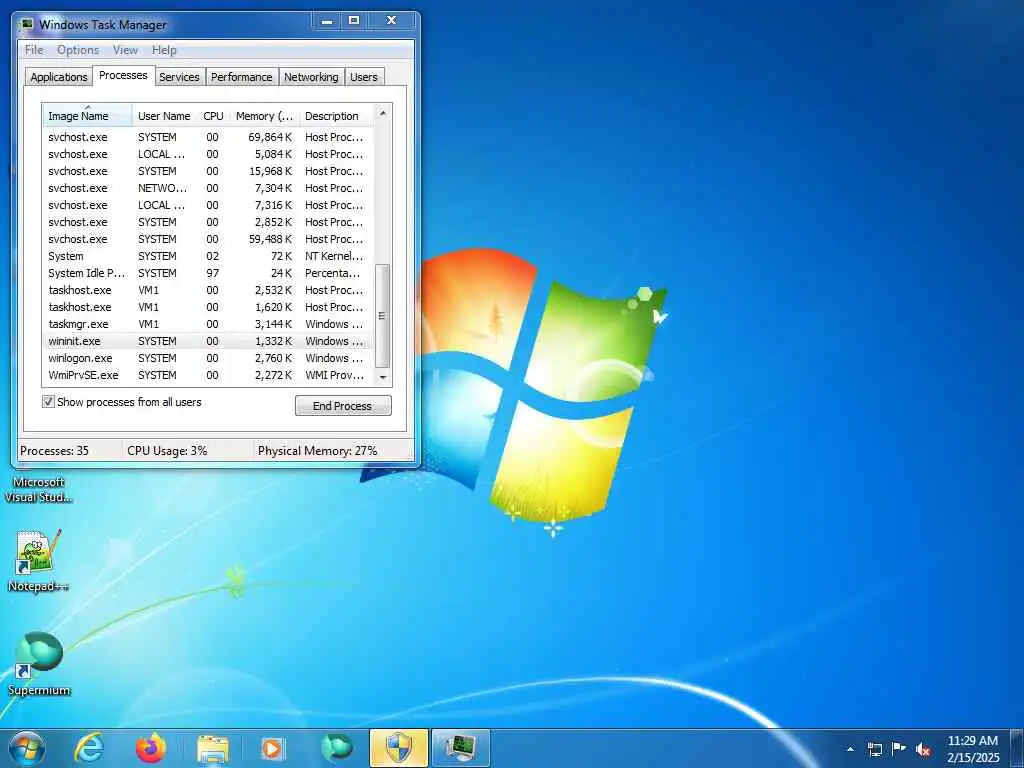Open the View menu
1024x768 pixels.
125,50
